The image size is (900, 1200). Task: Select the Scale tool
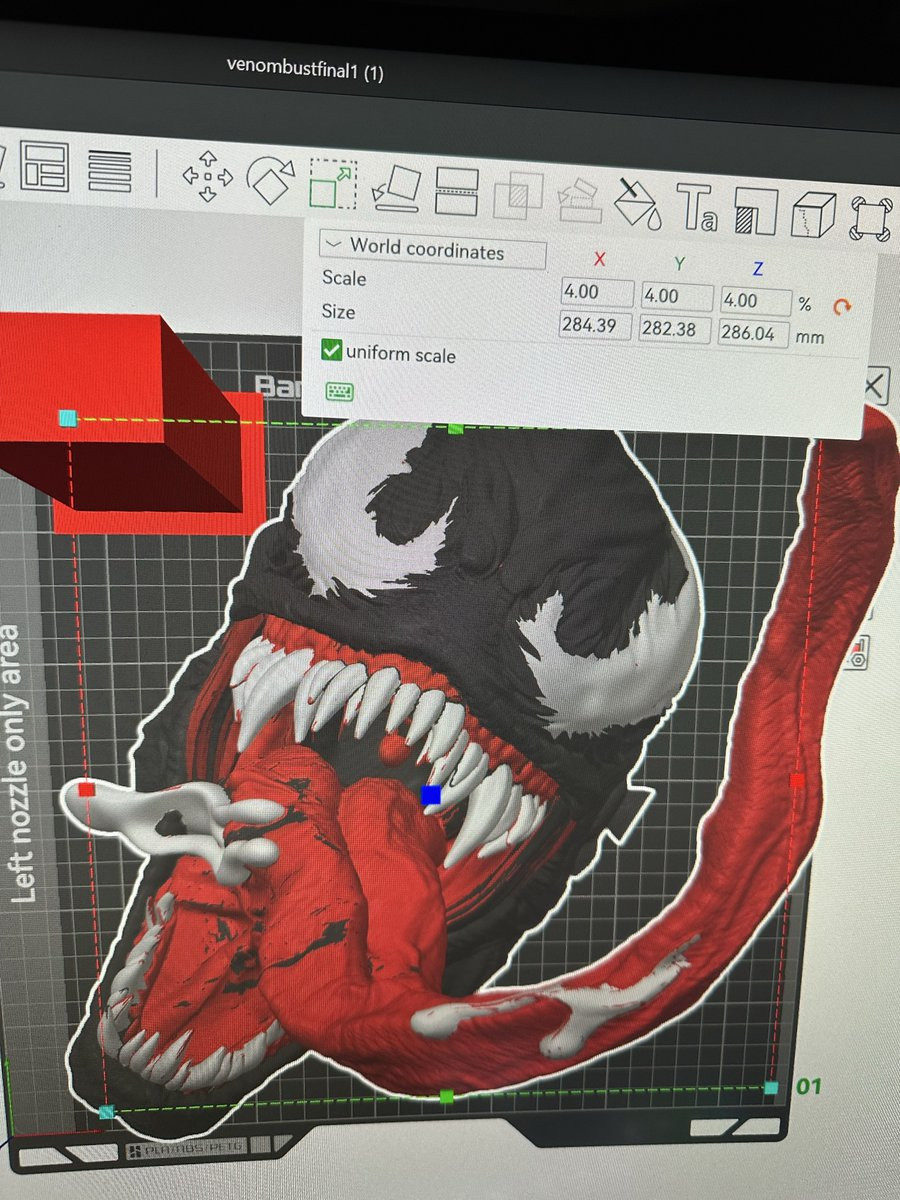click(333, 184)
